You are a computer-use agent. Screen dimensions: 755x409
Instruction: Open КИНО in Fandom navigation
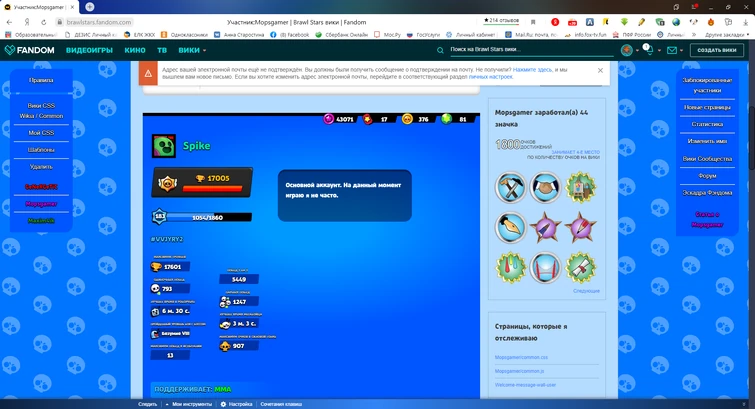pos(135,50)
